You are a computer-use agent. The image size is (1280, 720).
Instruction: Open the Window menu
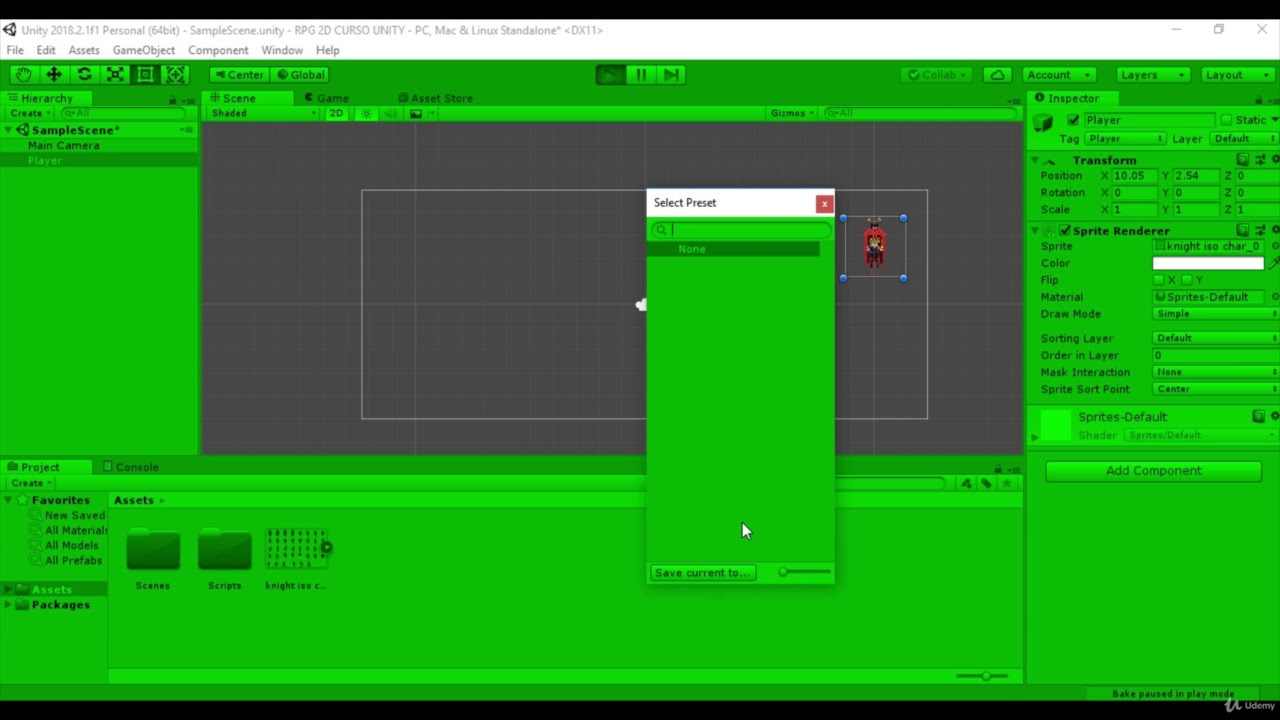pyautogui.click(x=282, y=50)
